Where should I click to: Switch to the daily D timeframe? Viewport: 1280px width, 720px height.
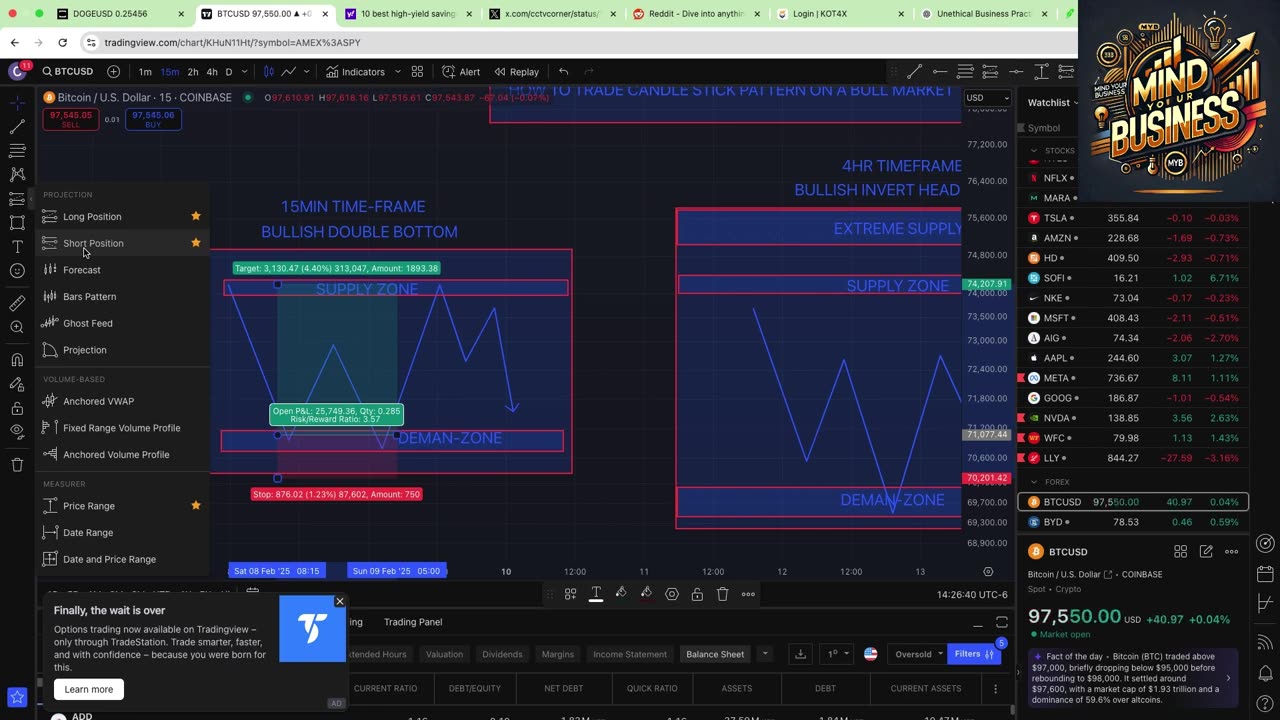(x=229, y=72)
